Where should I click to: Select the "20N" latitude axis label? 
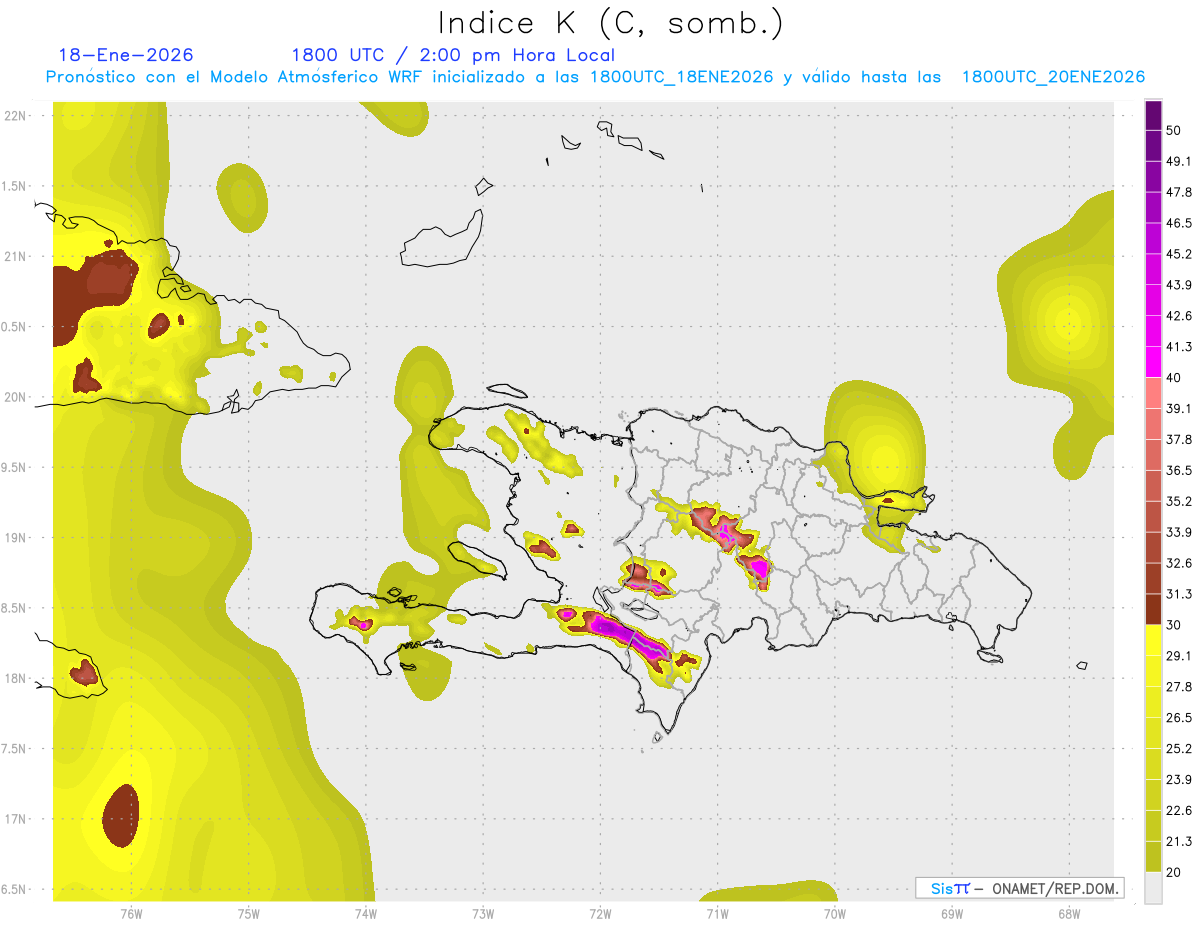(x=16, y=398)
